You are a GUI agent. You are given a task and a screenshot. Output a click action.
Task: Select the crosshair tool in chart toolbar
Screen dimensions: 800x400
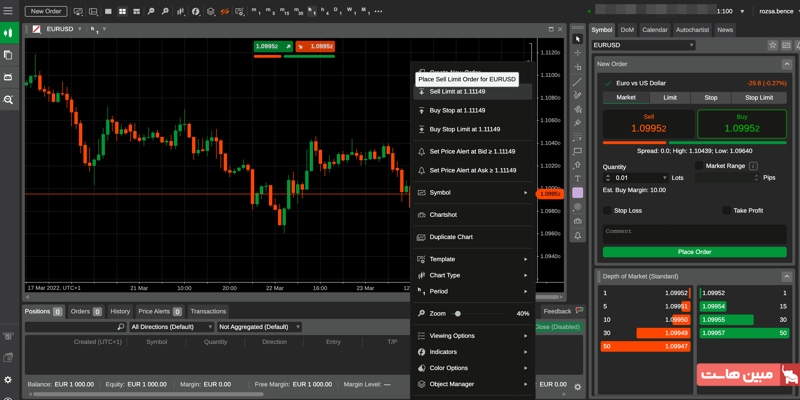[x=577, y=53]
